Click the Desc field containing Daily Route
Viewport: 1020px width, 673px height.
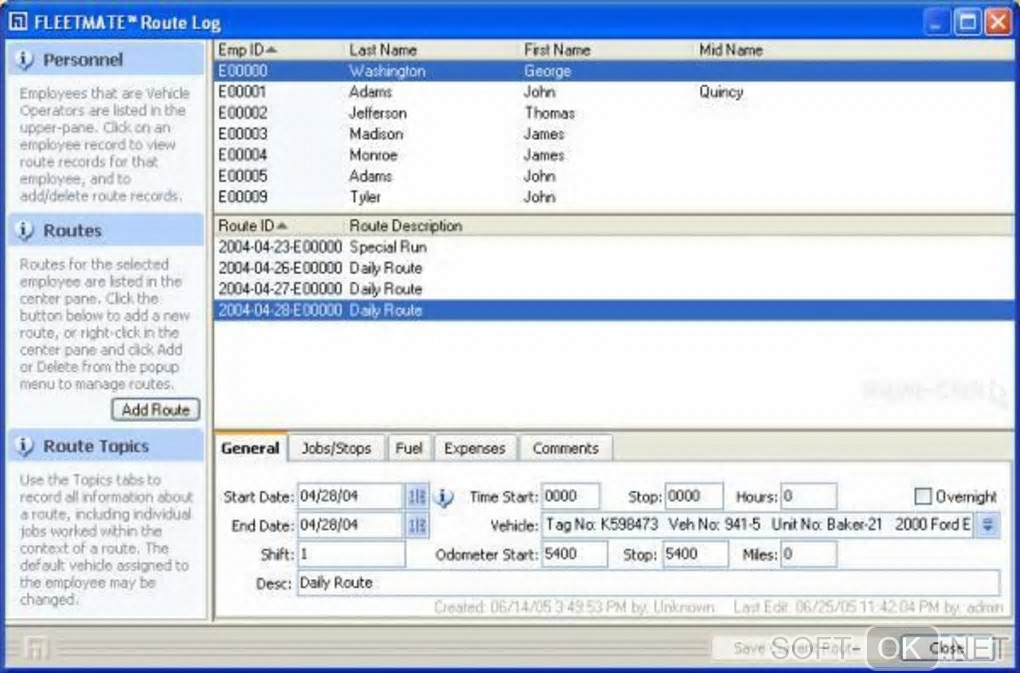click(649, 583)
